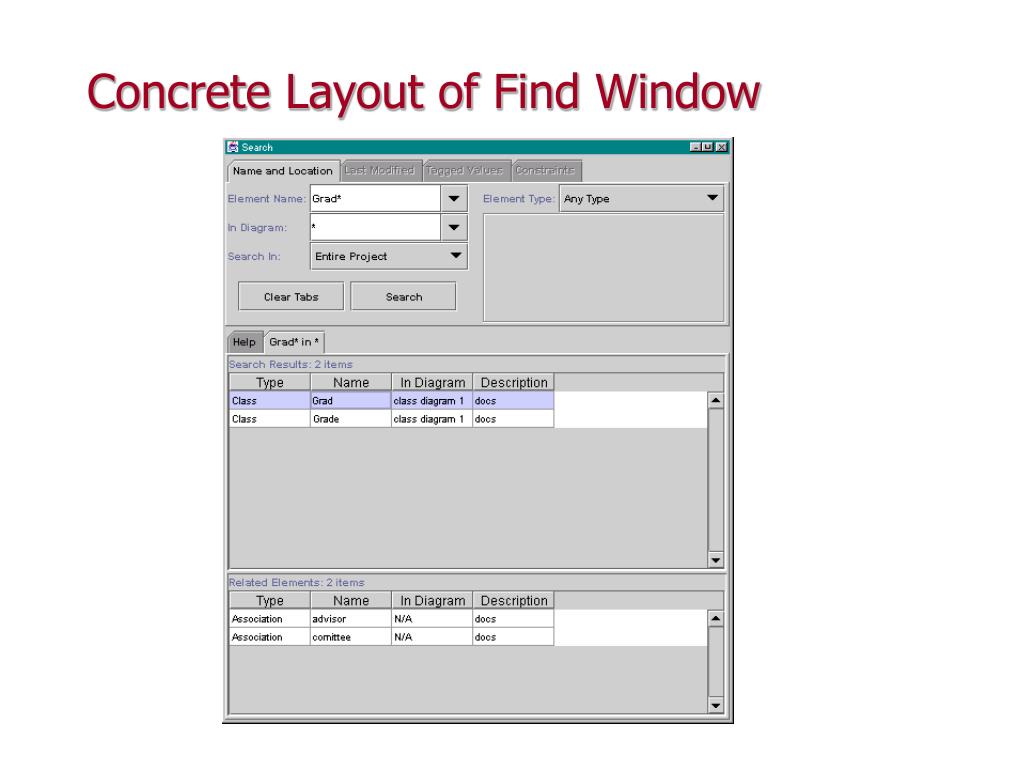Select the Grade name cell
The image size is (1024, 768).
click(x=351, y=419)
